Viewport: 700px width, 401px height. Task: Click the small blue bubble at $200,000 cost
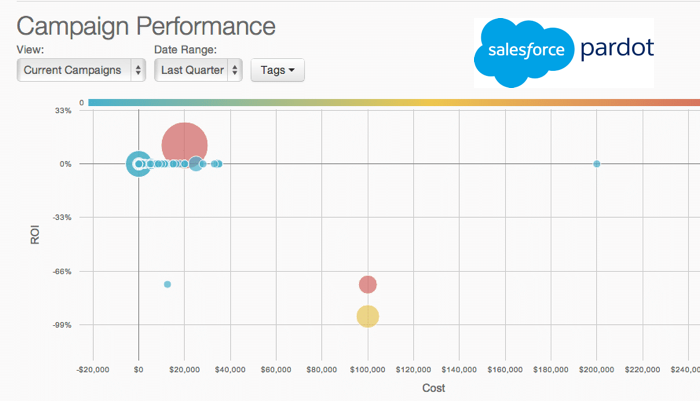click(x=597, y=163)
